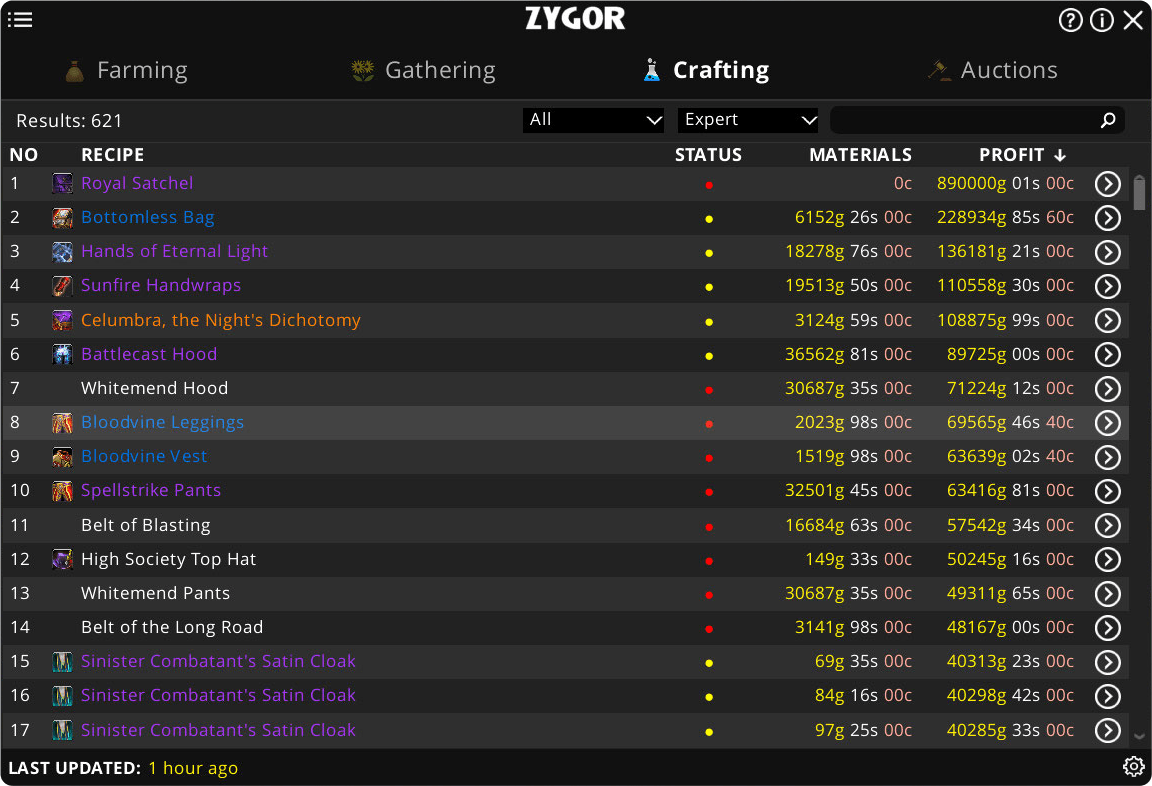
Task: Click the Bottomless Bag item icon
Action: click(x=62, y=217)
